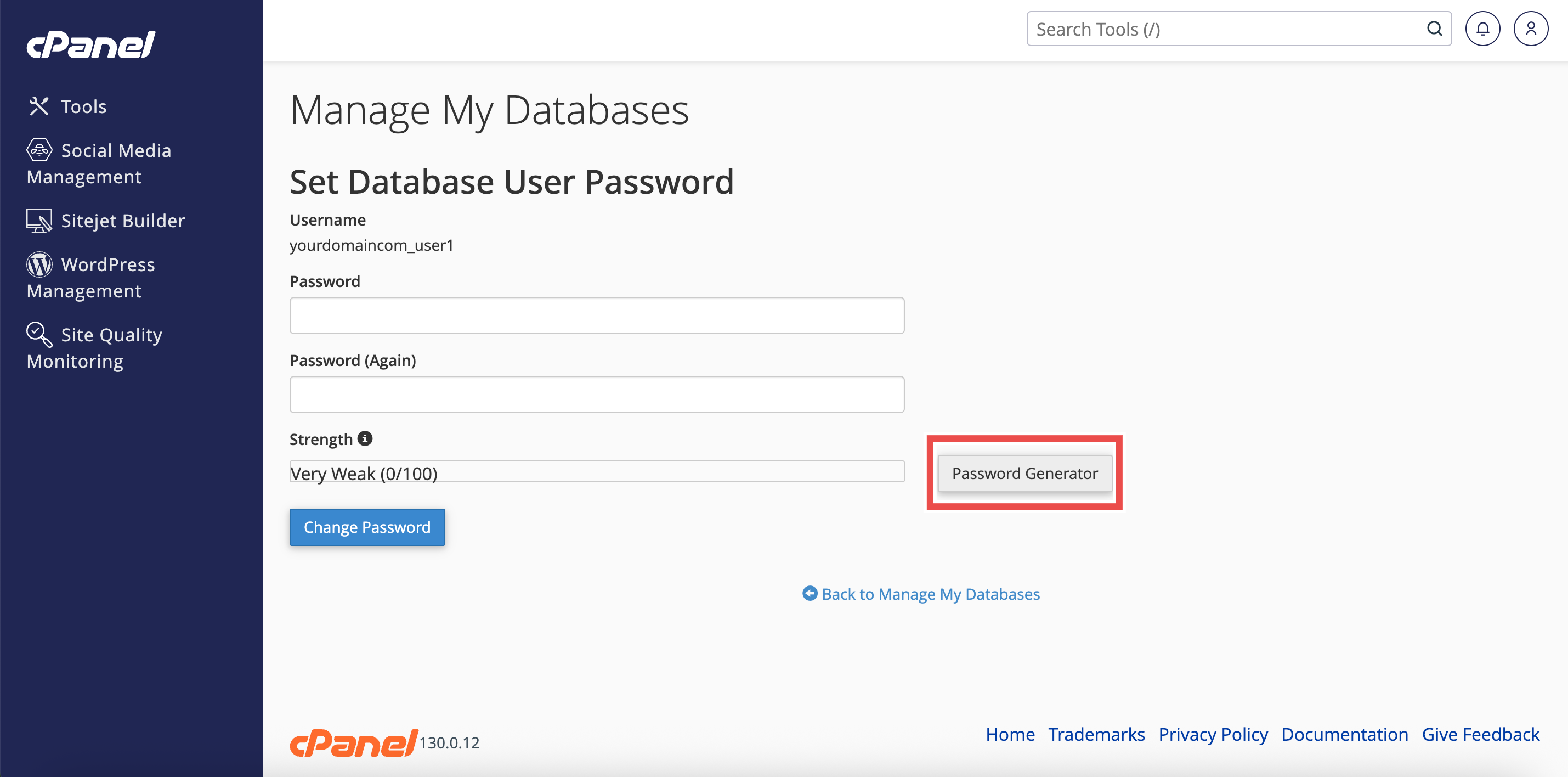The width and height of the screenshot is (1568, 777).
Task: Open Sitejet Builder menu item
Action: coord(106,221)
